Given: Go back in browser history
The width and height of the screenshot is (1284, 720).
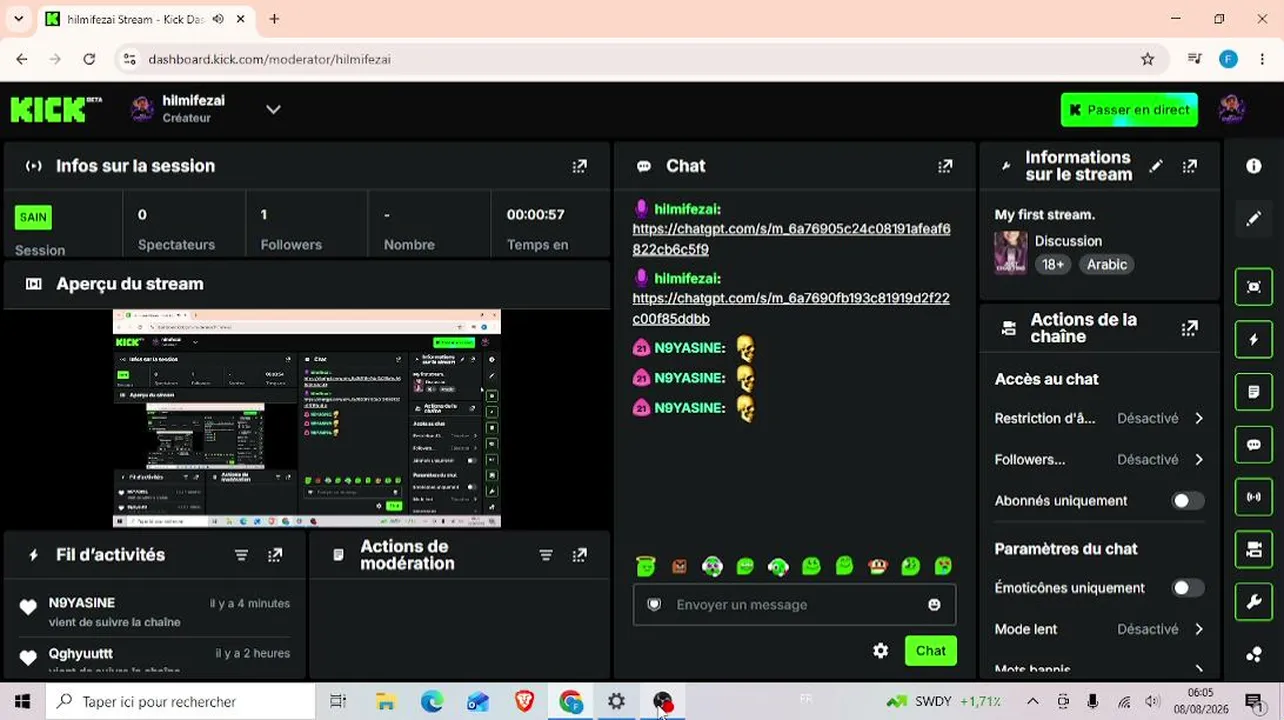Looking at the screenshot, I should (x=22, y=60).
